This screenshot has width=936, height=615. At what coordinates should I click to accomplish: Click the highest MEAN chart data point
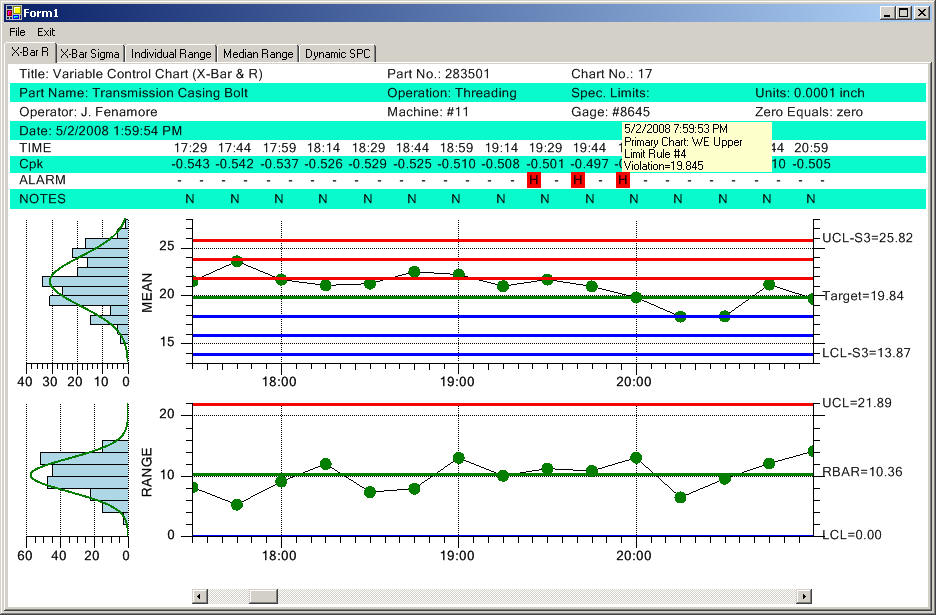[x=237, y=261]
